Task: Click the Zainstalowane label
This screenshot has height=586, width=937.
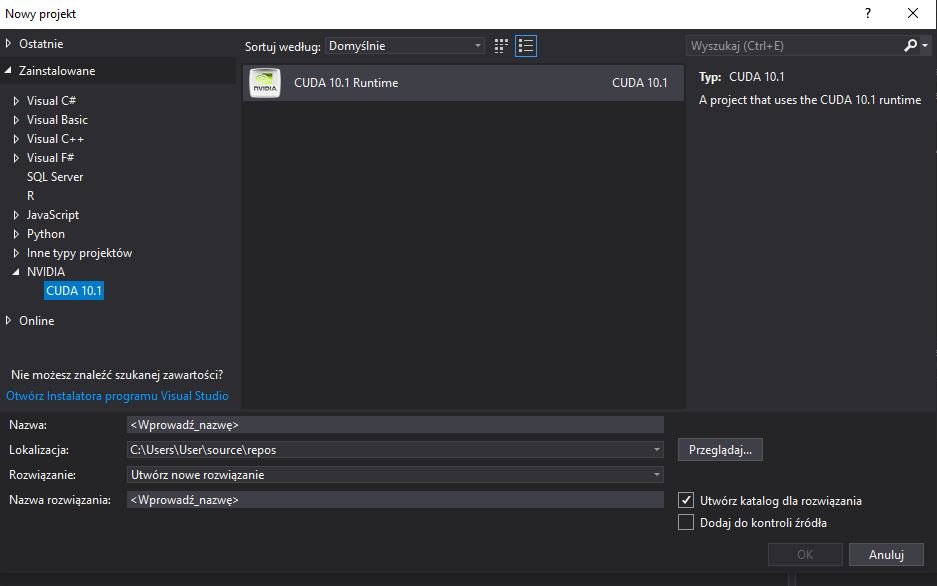Action: (57, 70)
